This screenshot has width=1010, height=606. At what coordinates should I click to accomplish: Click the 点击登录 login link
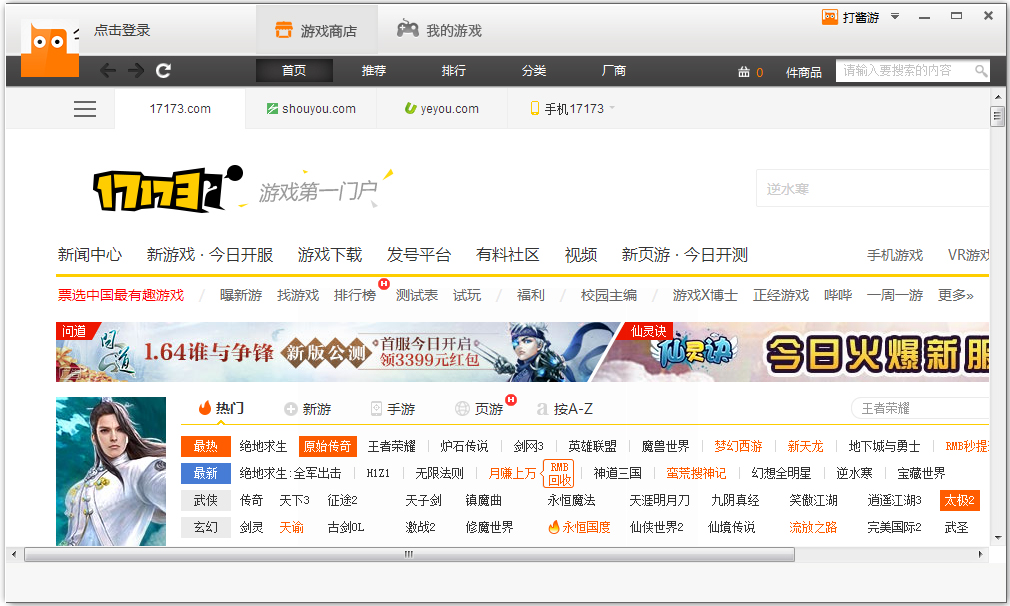(122, 30)
